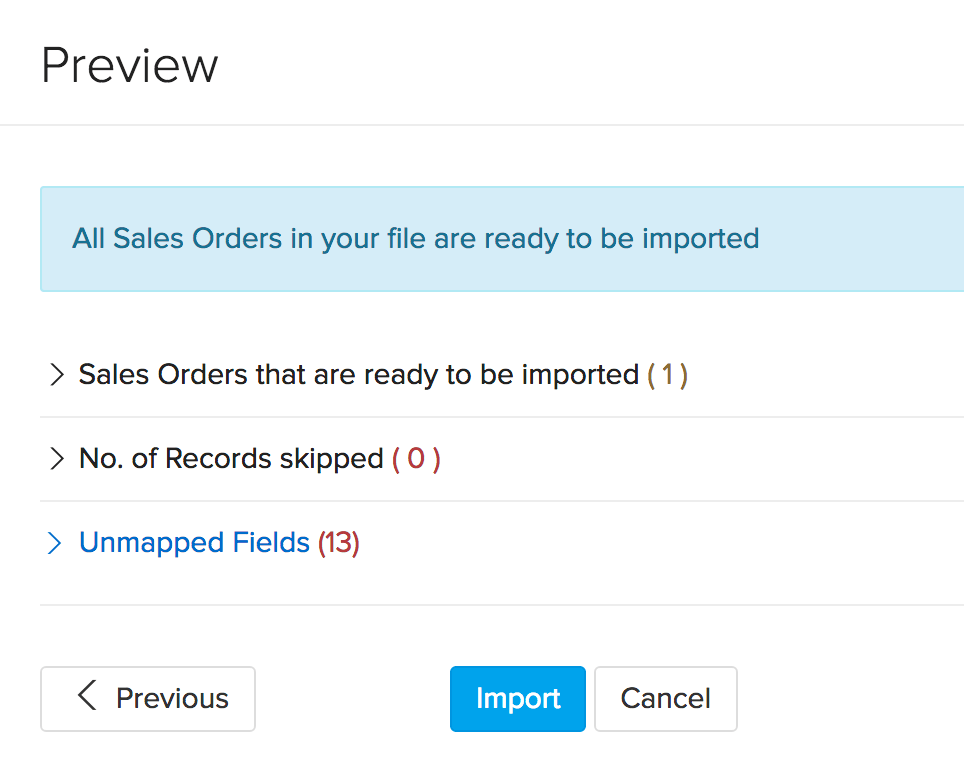This screenshot has width=964, height=776.
Task: Click the word "Fields" in the blue link
Action: pos(271,543)
